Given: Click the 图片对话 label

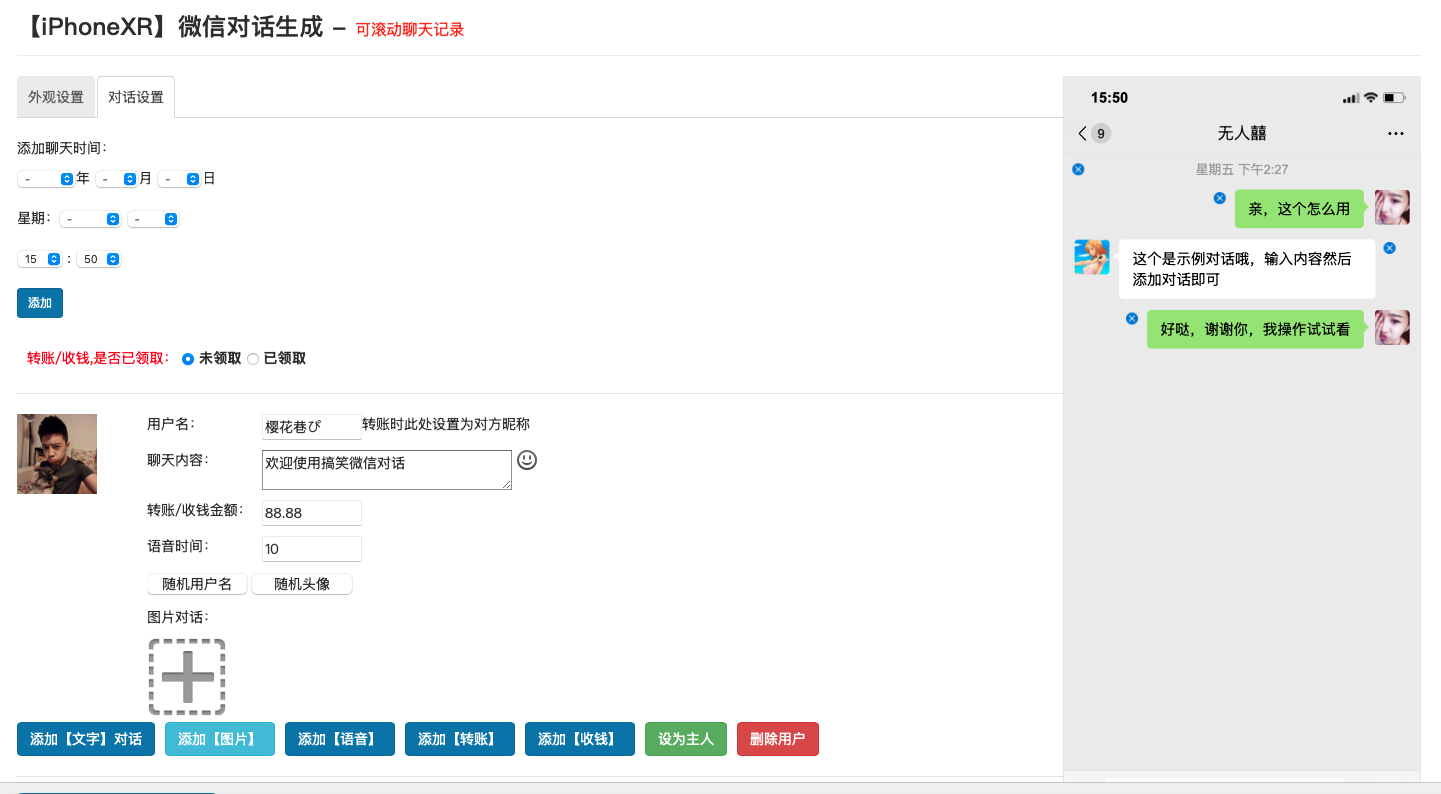Looking at the screenshot, I should tap(178, 617).
